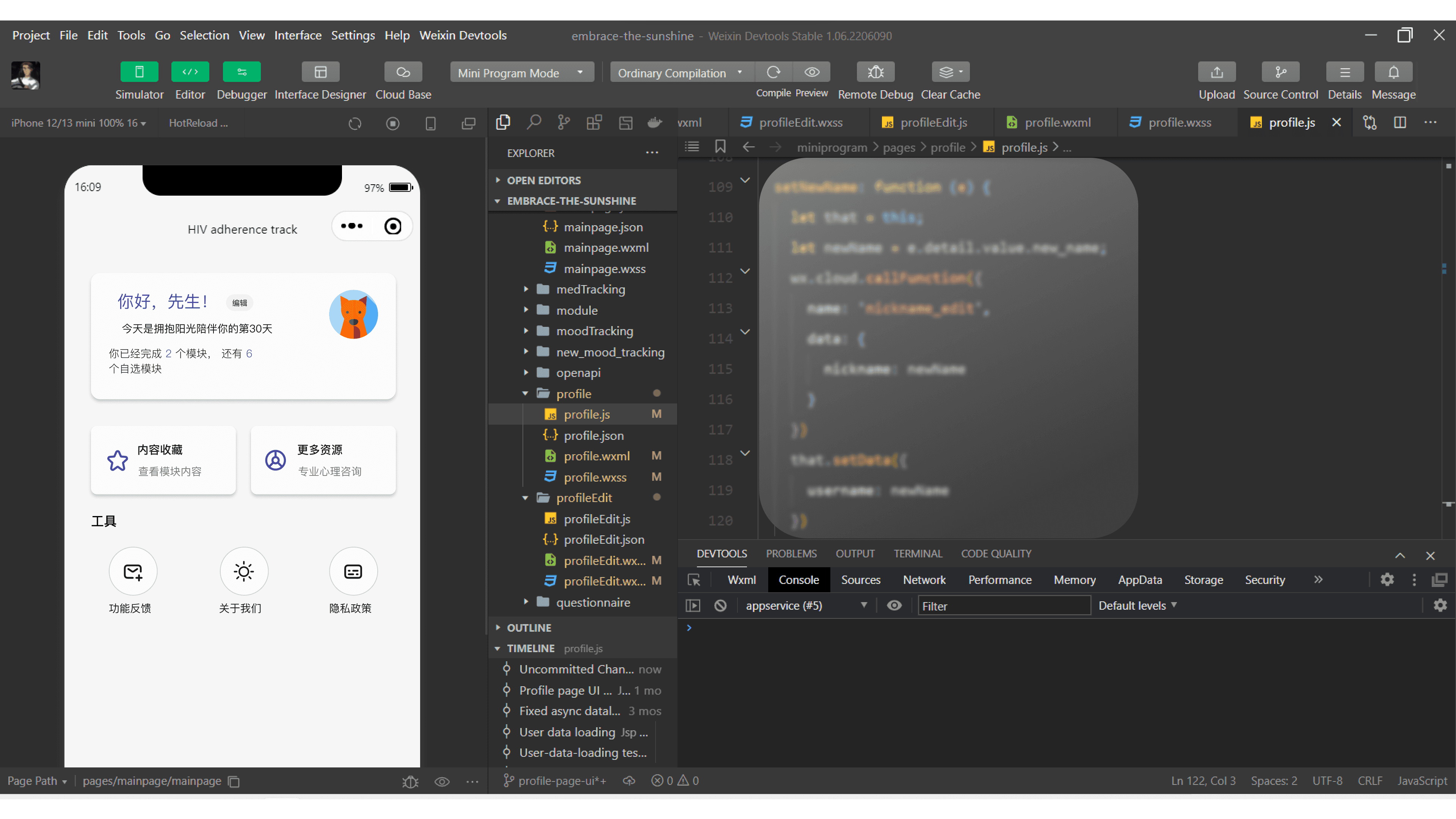Switch to the Network devtools tab
Viewport: 1456px width, 819px height.
924,580
